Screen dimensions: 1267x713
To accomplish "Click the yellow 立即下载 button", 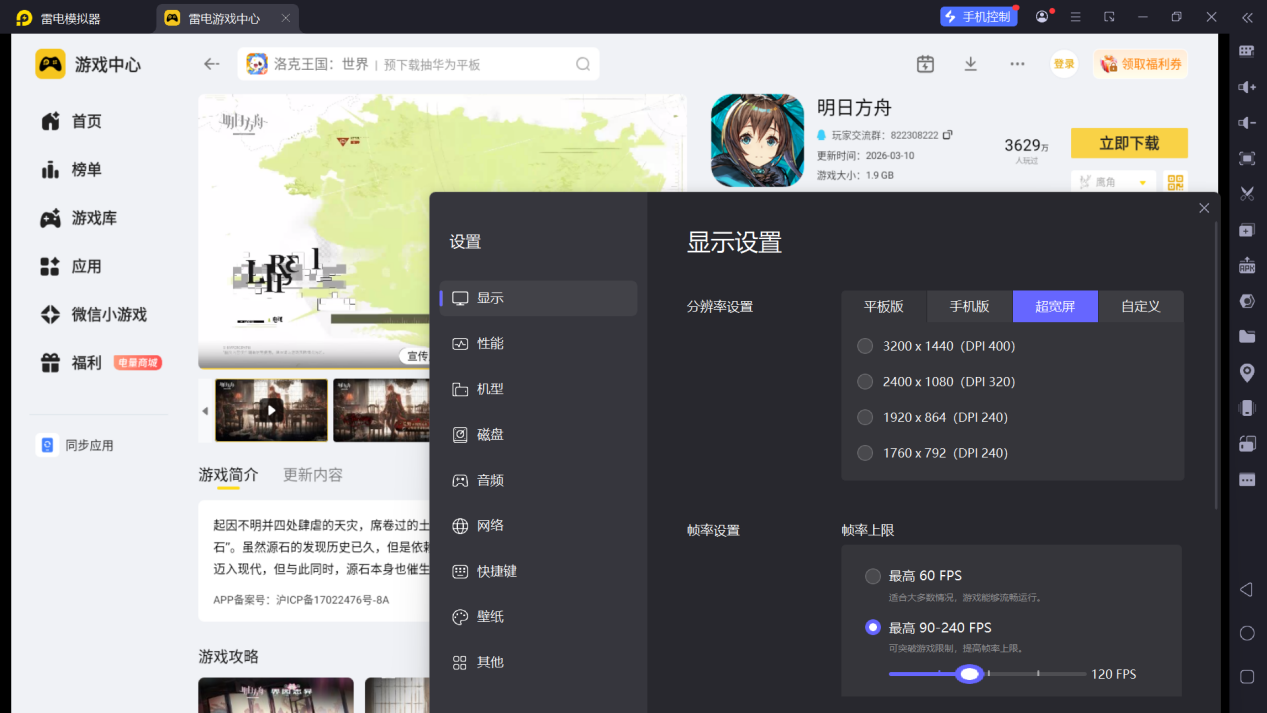I will tap(1129, 143).
